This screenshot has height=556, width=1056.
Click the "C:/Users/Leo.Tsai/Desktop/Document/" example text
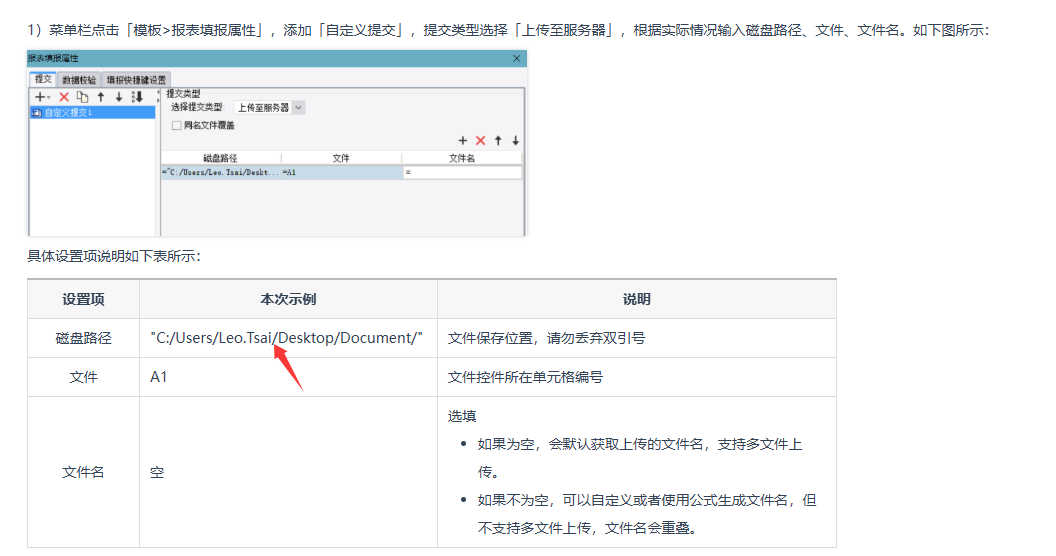click(x=287, y=338)
